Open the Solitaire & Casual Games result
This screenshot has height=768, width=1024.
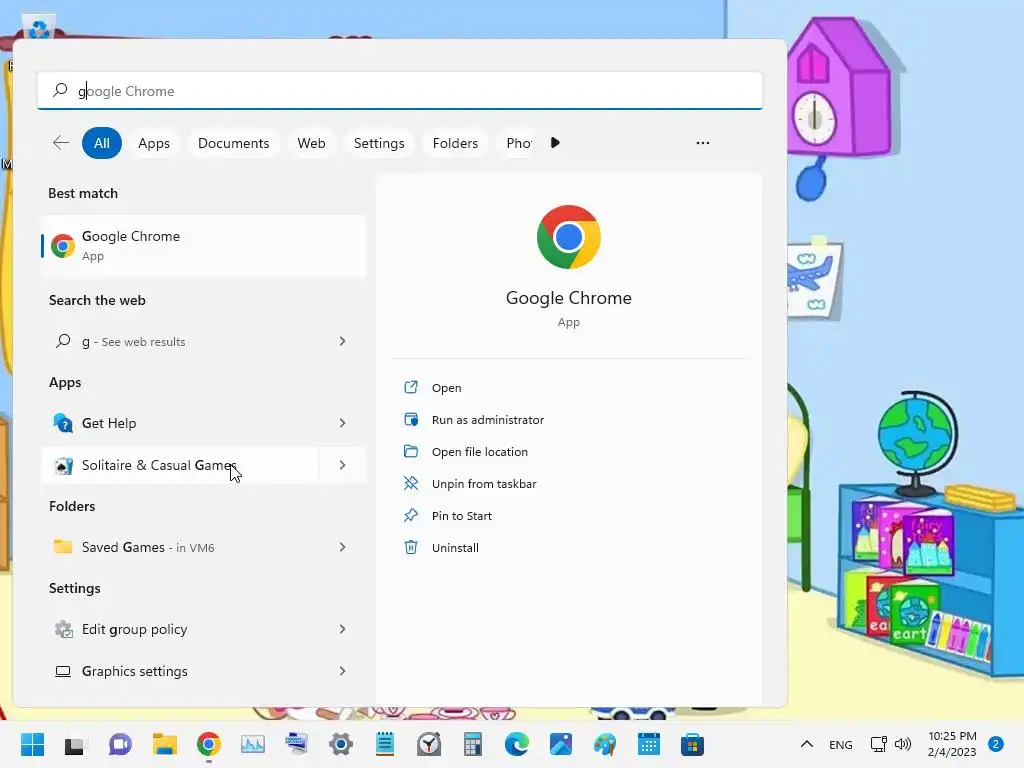click(x=180, y=465)
